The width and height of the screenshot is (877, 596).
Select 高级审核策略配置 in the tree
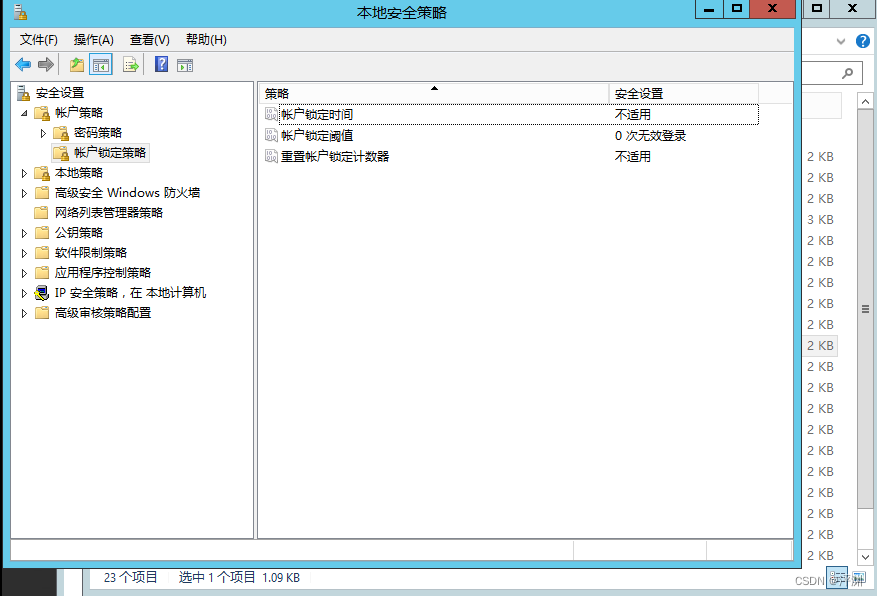103,313
